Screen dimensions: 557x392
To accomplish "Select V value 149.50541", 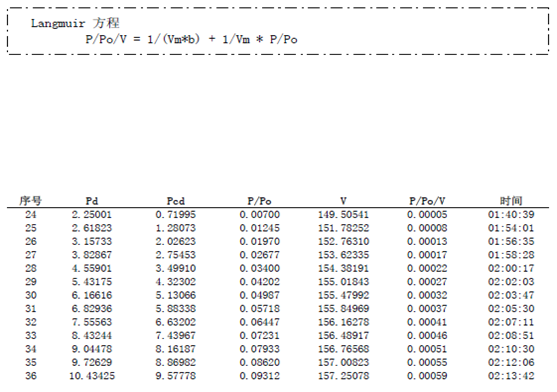I will click(343, 214).
